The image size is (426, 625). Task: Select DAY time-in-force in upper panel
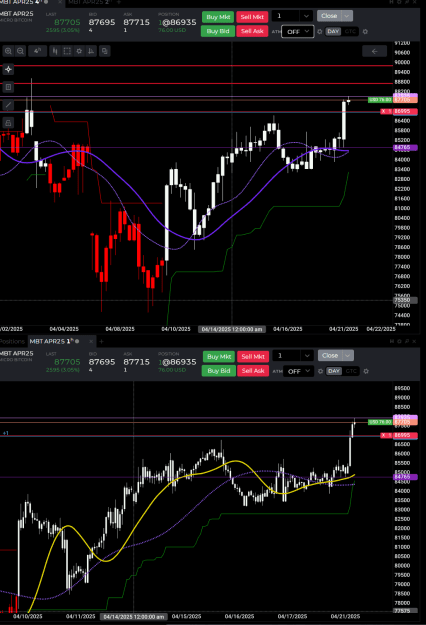(333, 31)
